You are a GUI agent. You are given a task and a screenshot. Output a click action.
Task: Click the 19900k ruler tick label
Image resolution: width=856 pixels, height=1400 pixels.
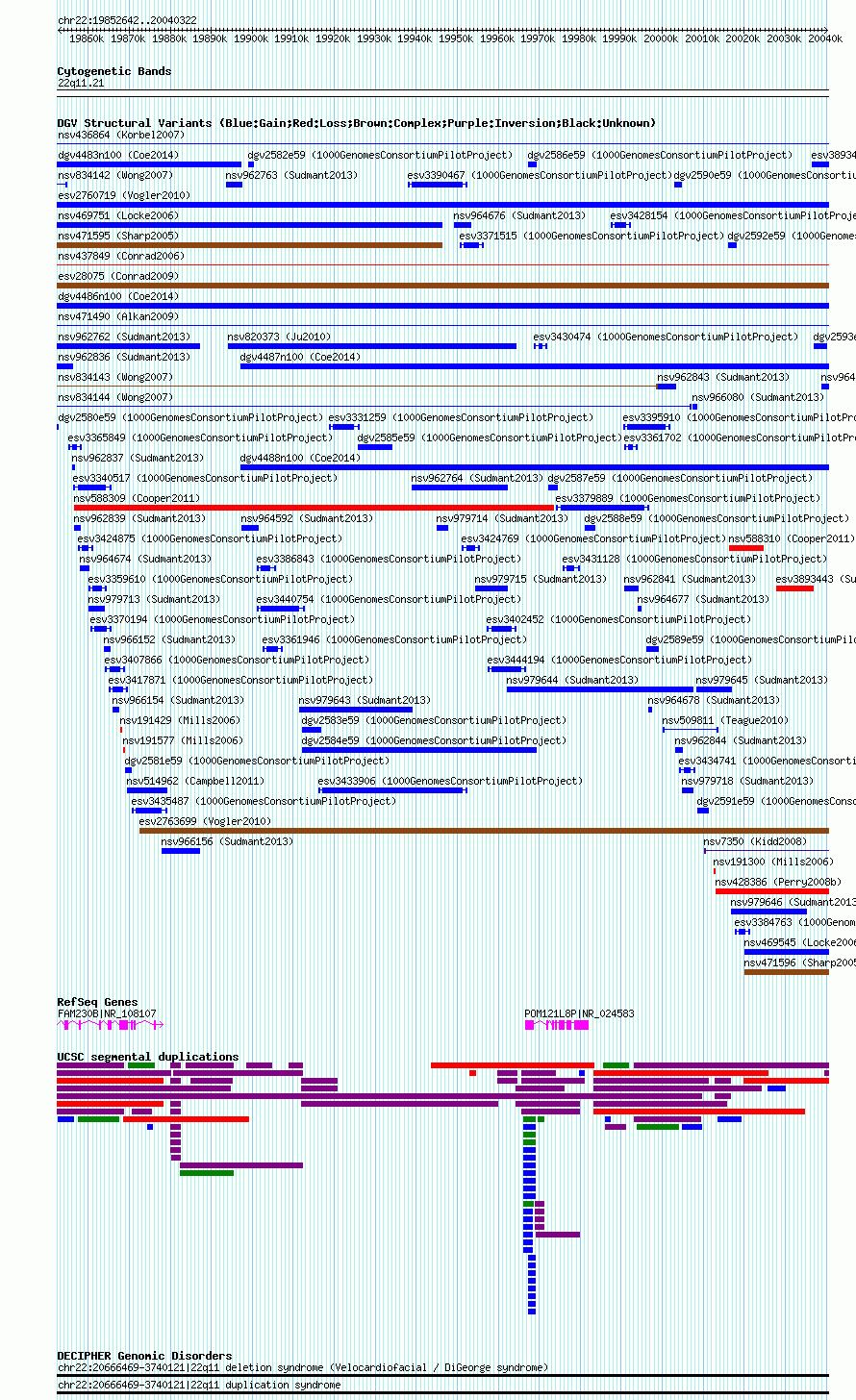[x=250, y=38]
